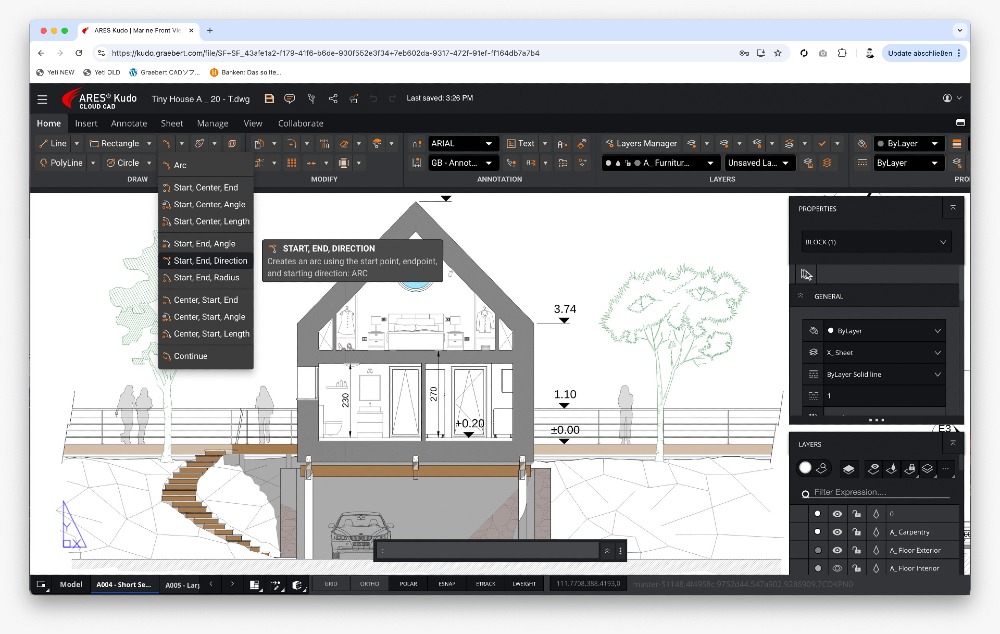
Task: Toggle ORTHO mode in status bar
Action: point(369,584)
